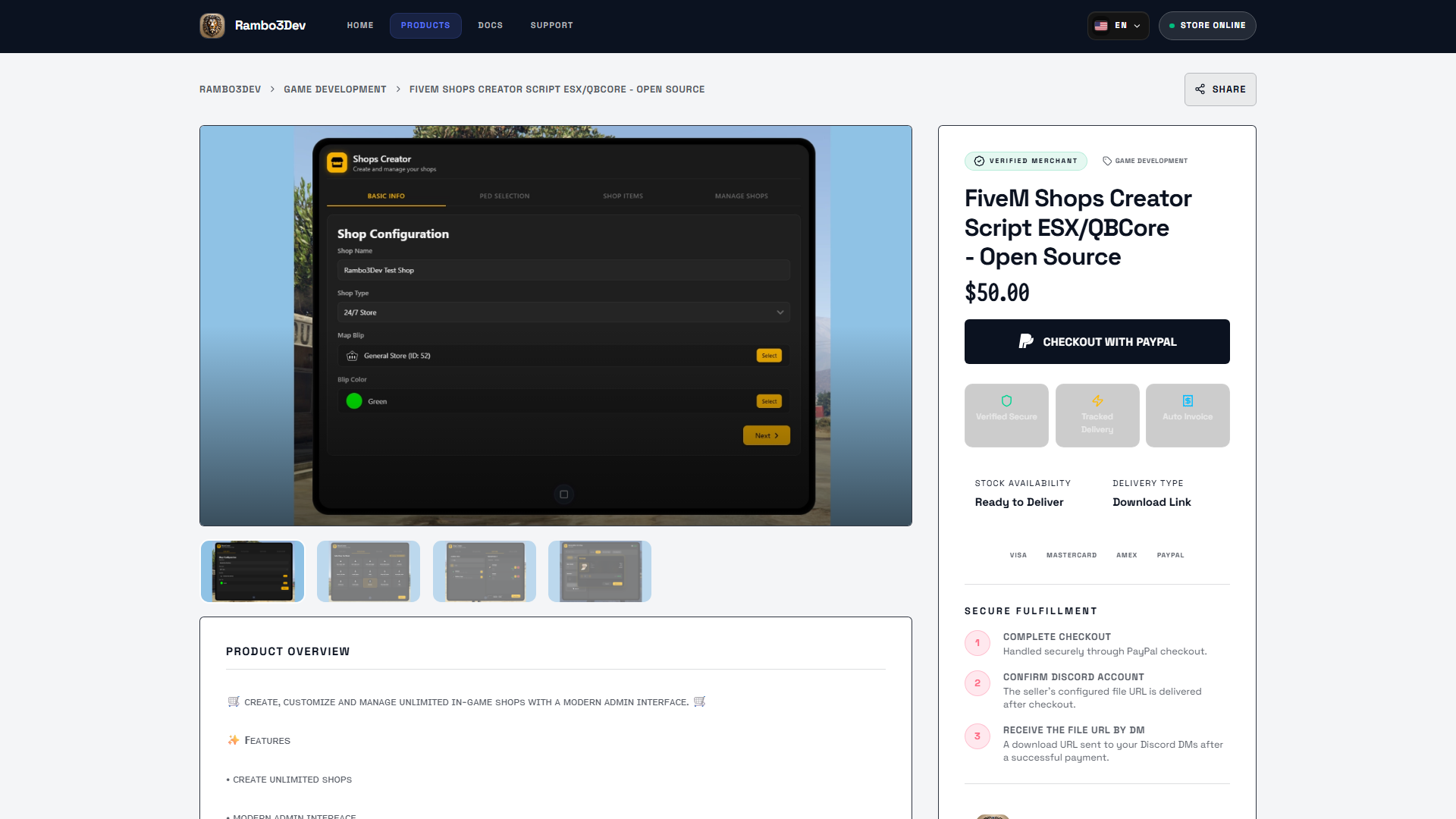The image size is (1456, 819).
Task: Checkout with PayPal
Action: 1097,341
